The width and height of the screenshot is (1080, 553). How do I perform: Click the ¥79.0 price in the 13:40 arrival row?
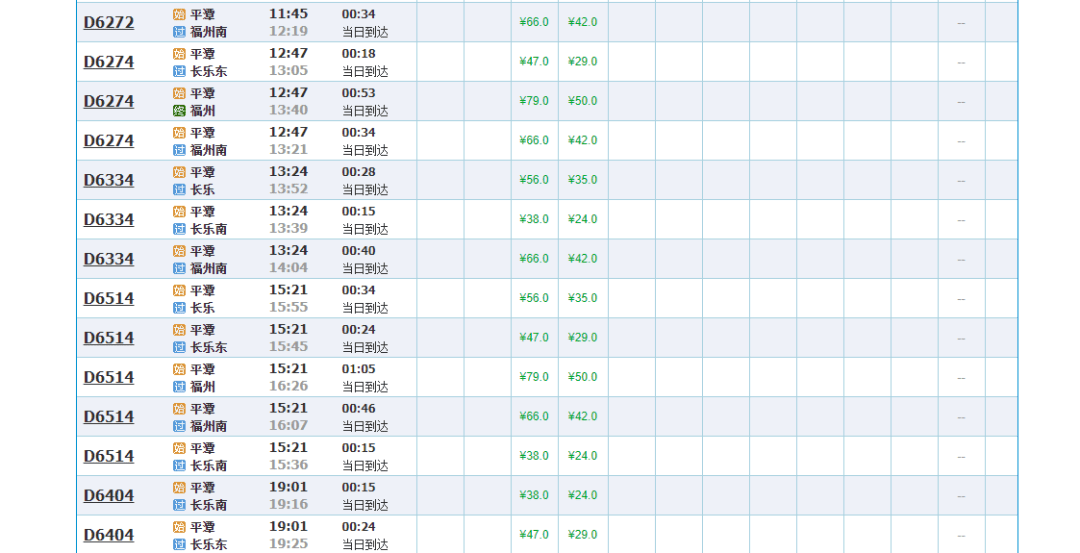pos(534,101)
